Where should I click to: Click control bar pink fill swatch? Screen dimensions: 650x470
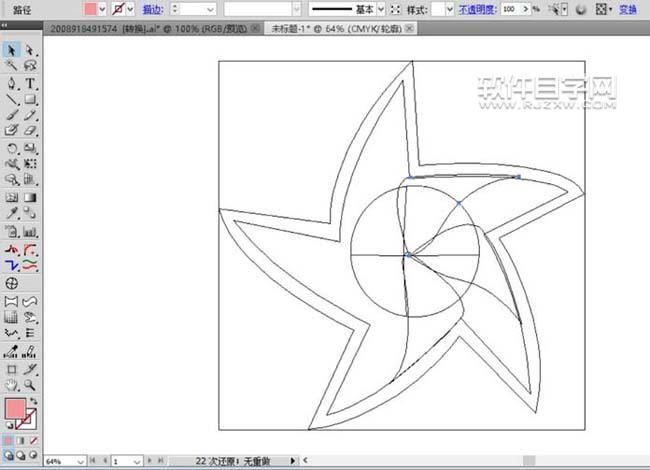click(x=90, y=9)
